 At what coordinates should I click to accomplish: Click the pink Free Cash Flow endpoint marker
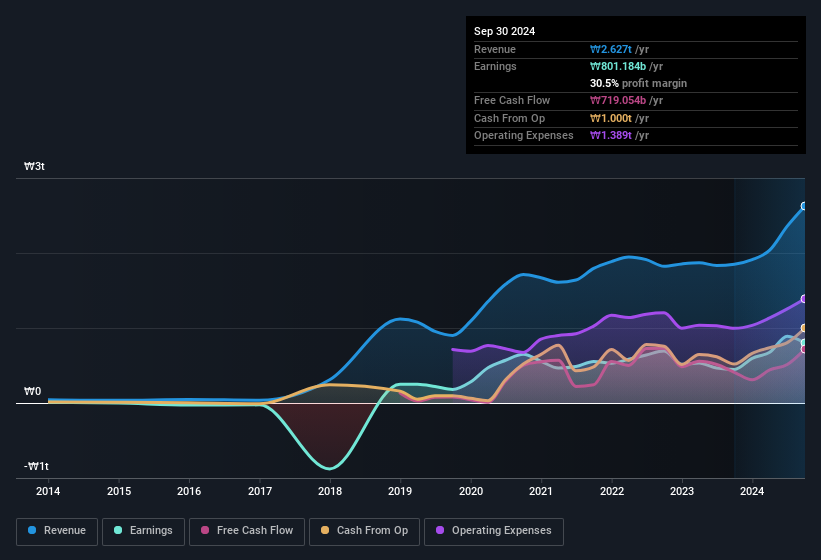804,349
